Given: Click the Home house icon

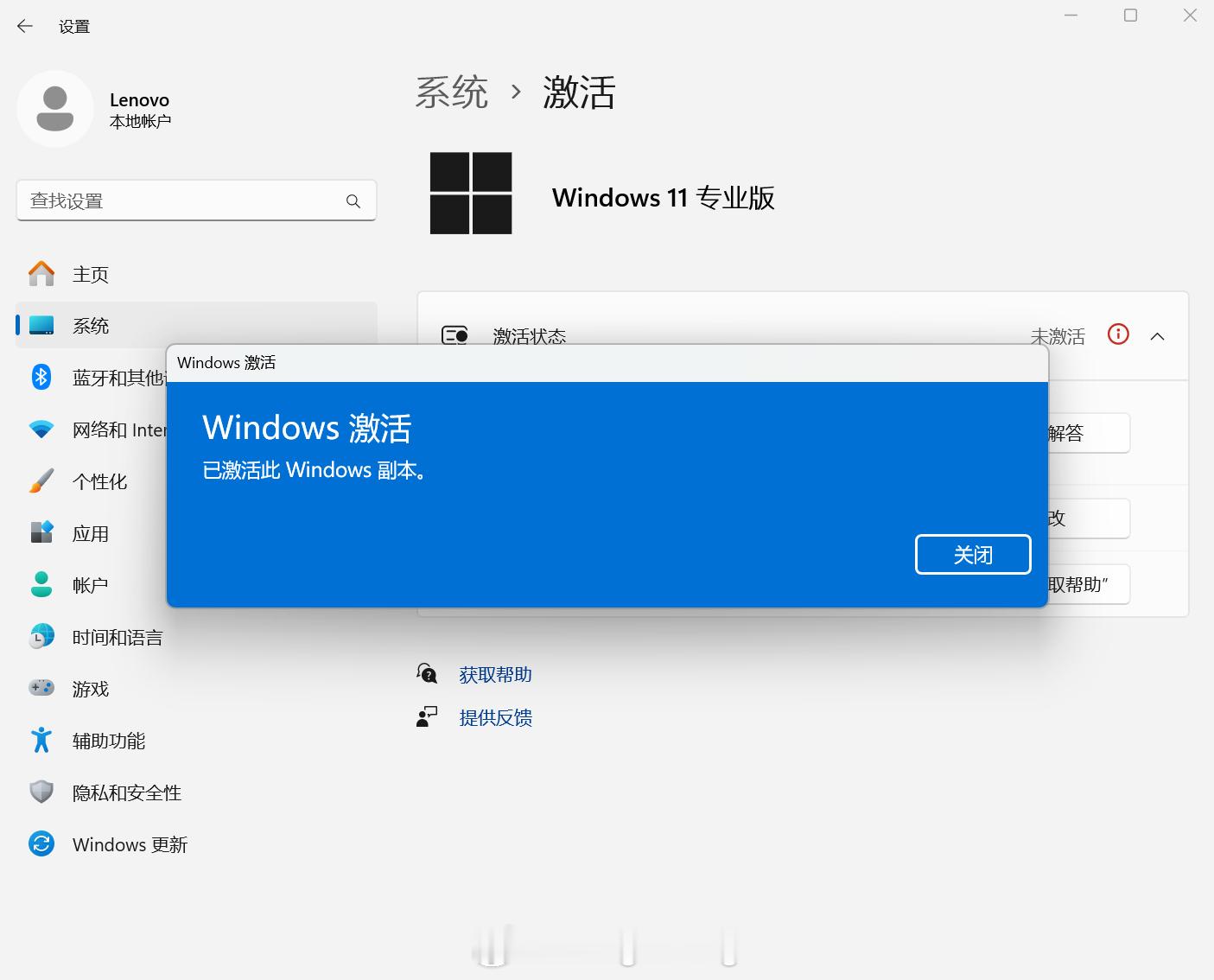Looking at the screenshot, I should click(41, 274).
